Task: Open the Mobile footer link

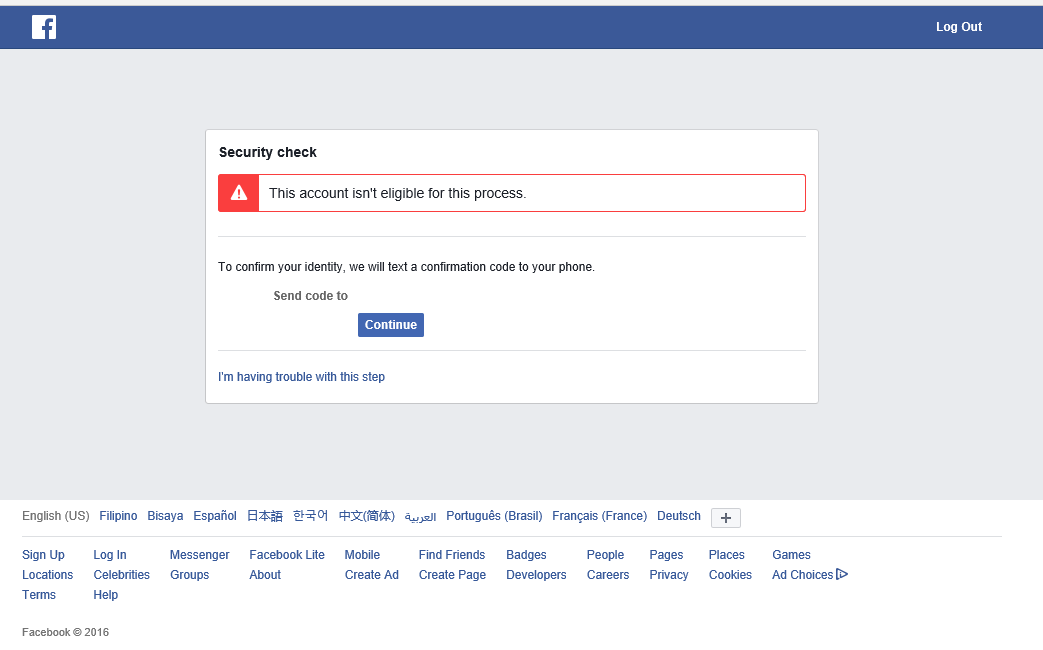Action: [x=362, y=555]
